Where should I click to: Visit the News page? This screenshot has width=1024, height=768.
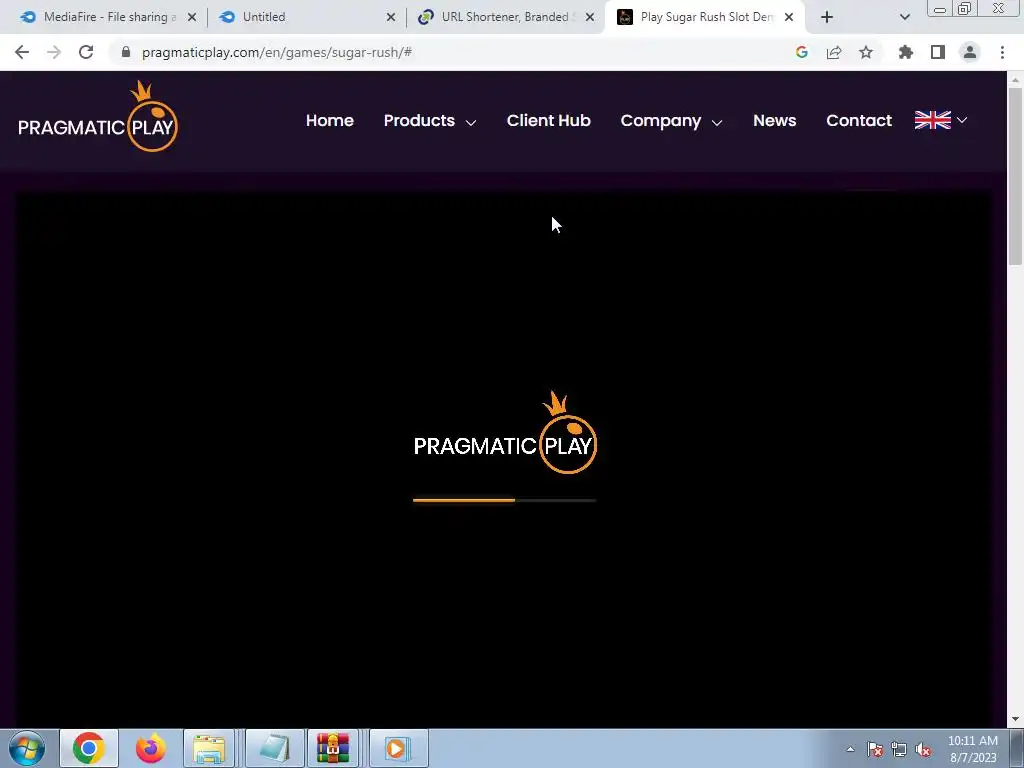[775, 120]
